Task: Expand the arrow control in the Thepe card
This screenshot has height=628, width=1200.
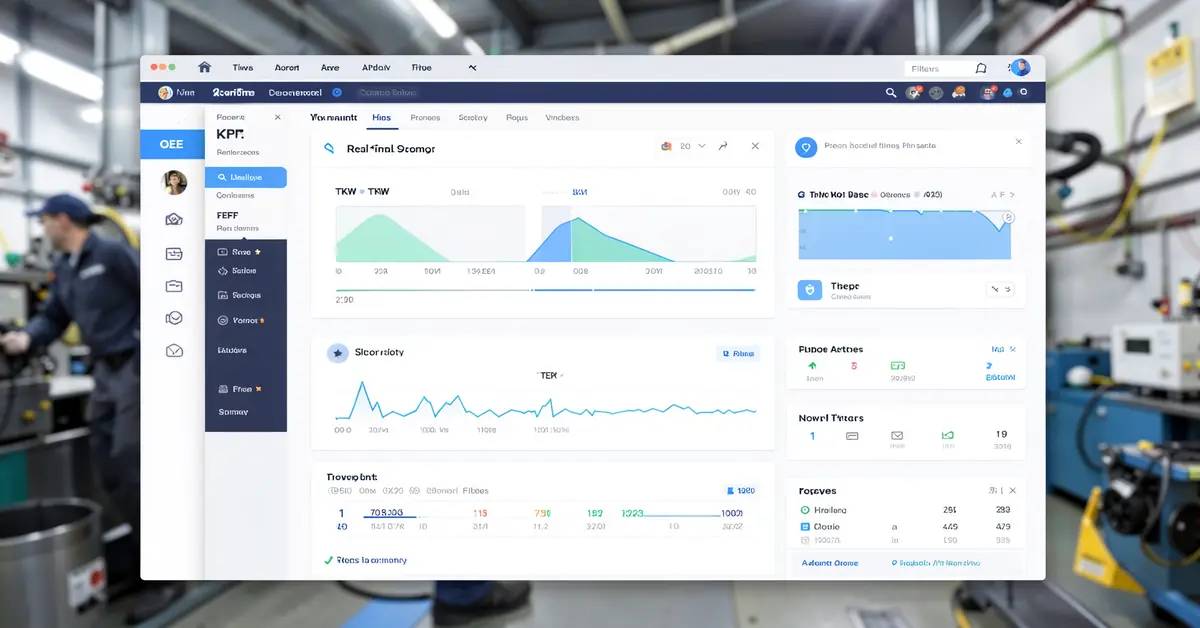Action: click(1000, 290)
